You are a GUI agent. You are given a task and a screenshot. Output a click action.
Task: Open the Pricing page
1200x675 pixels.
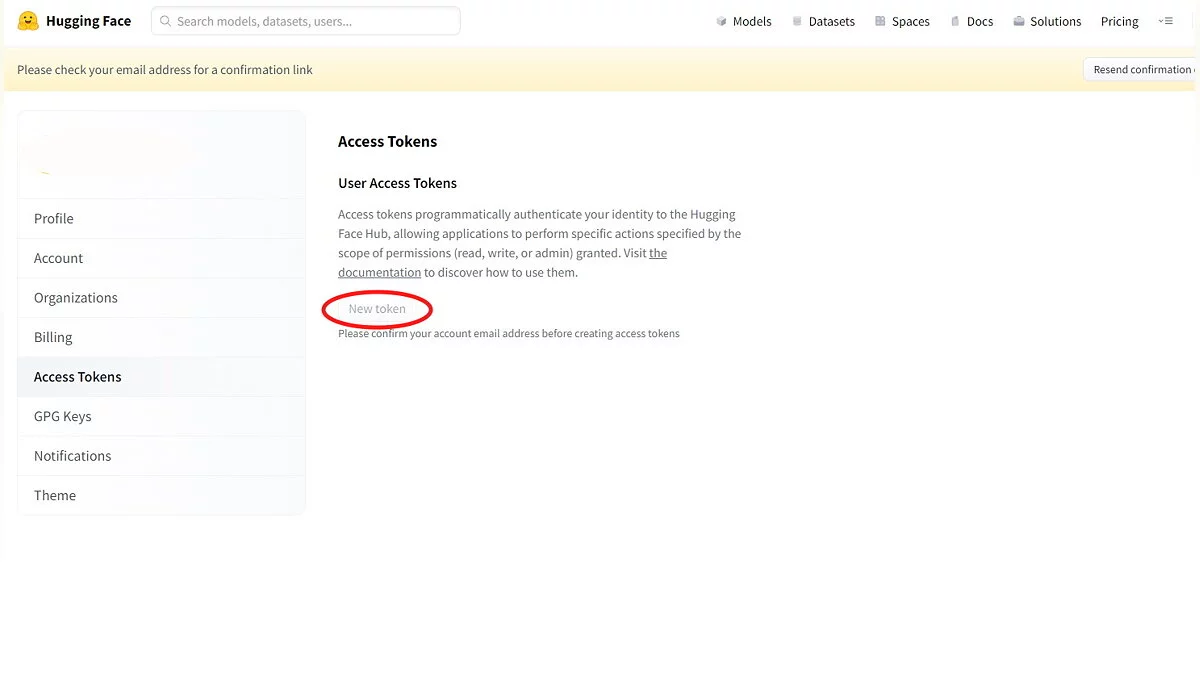point(1119,21)
